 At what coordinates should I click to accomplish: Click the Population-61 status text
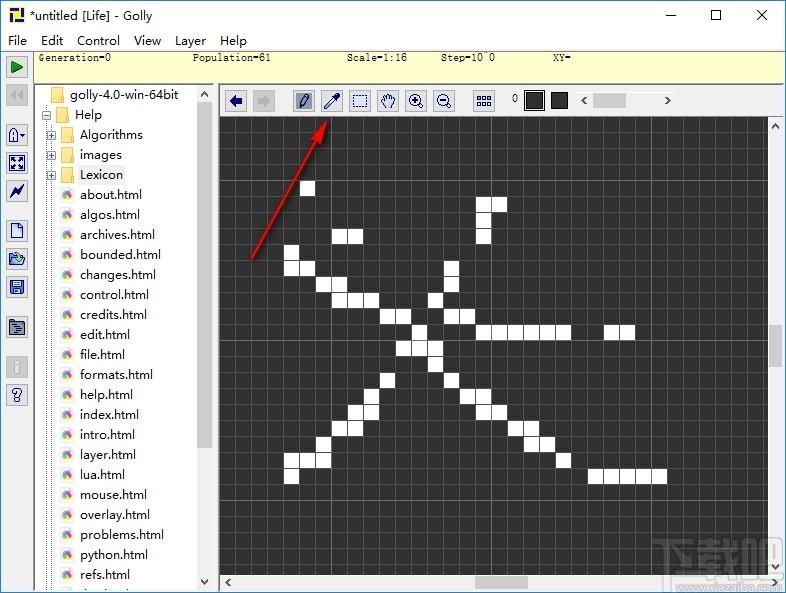tap(232, 58)
